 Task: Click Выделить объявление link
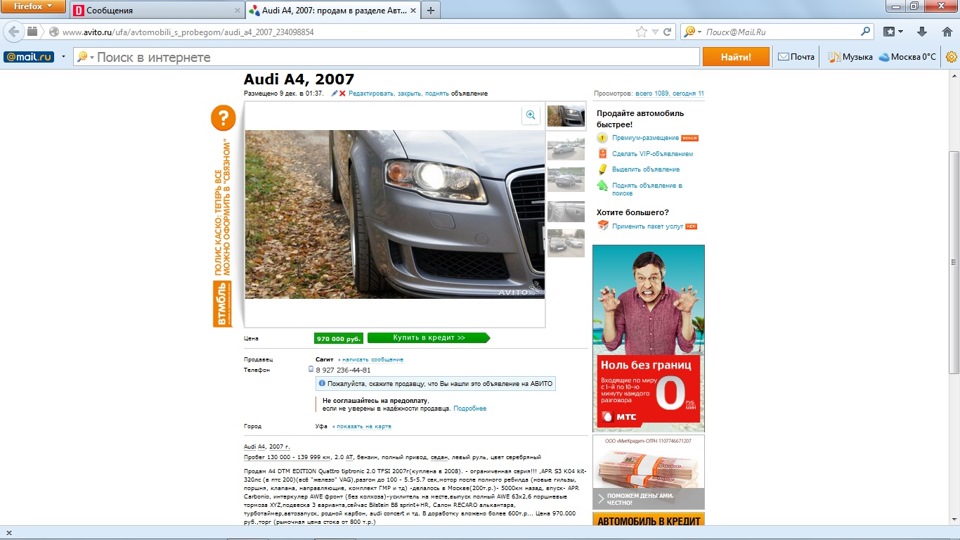point(645,170)
